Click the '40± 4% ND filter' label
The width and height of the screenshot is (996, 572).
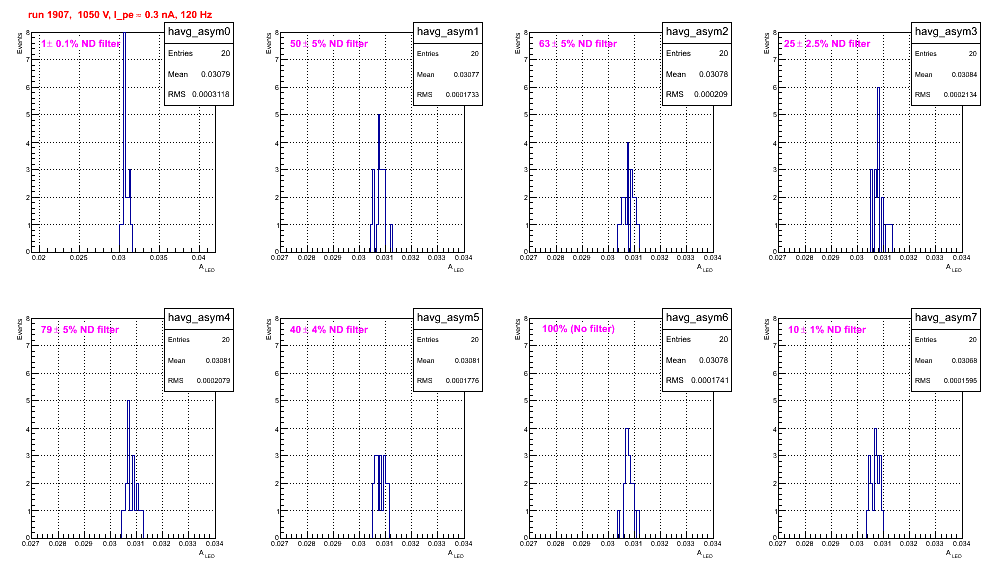click(329, 330)
